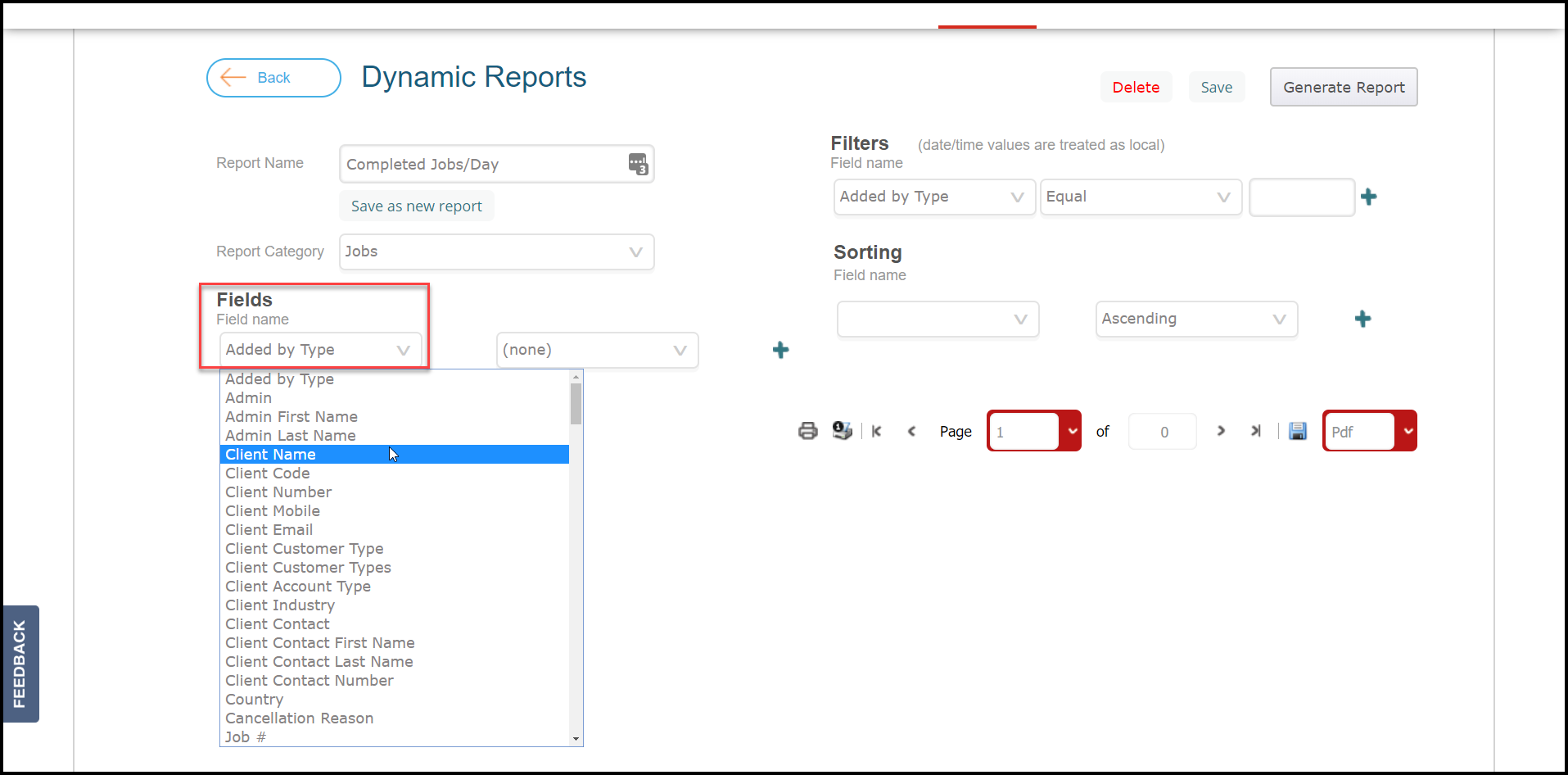Select 'Client Name' from field list
Screen dimensions: 1568x775
click(395, 455)
